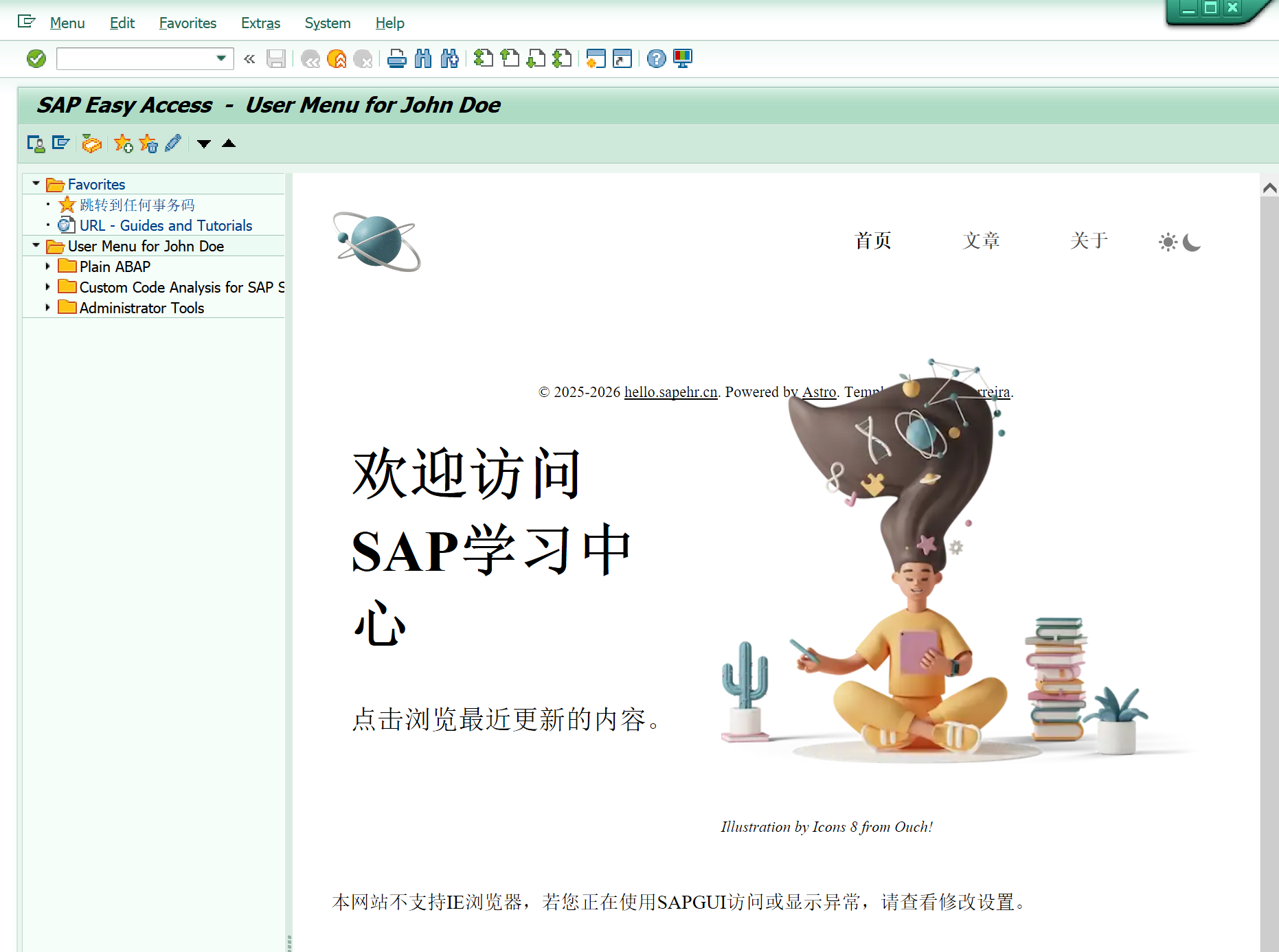Select User Menu for John Doe folder label
Screen dimensions: 1279x952
tap(146, 246)
